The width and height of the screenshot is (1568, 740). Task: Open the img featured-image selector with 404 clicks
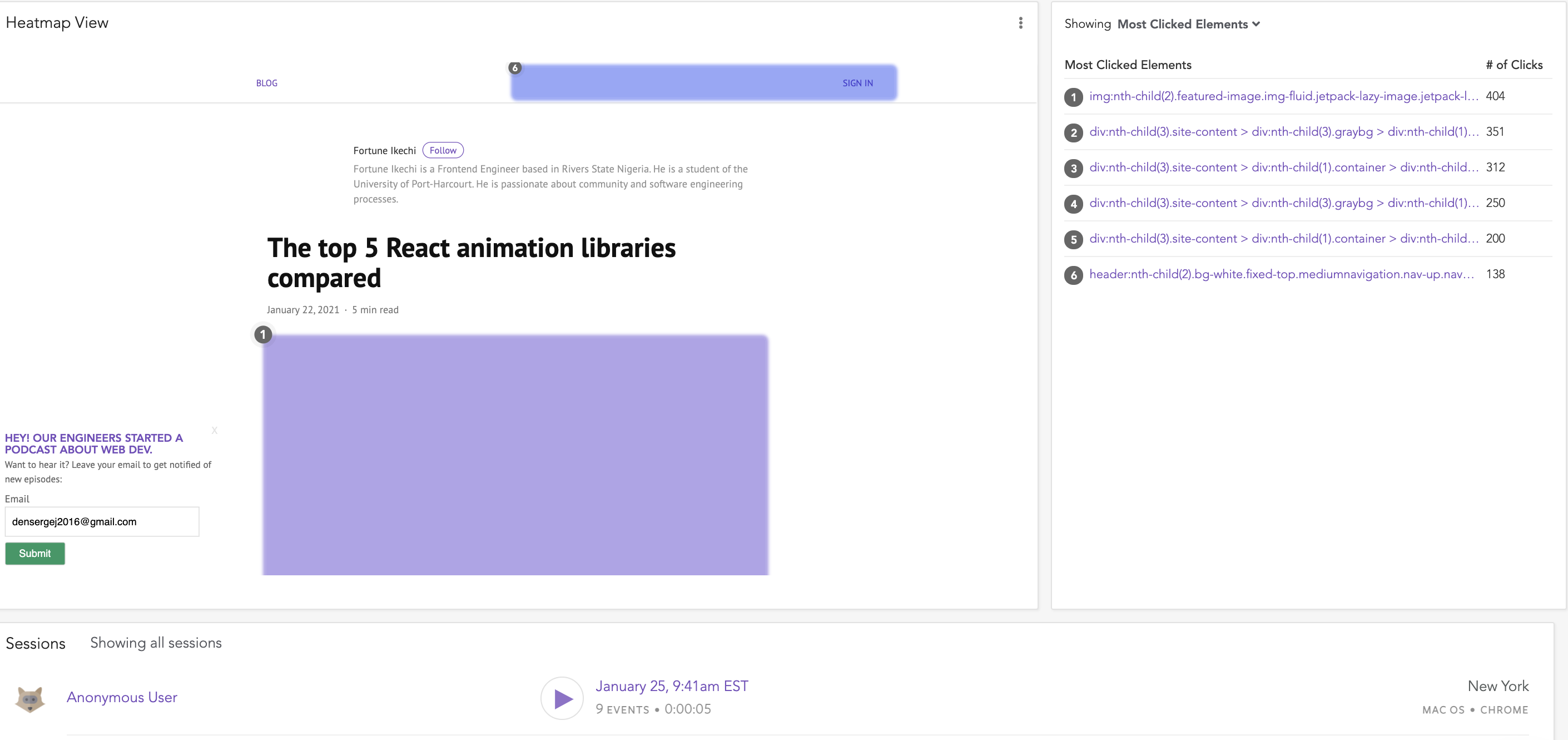tap(1283, 96)
